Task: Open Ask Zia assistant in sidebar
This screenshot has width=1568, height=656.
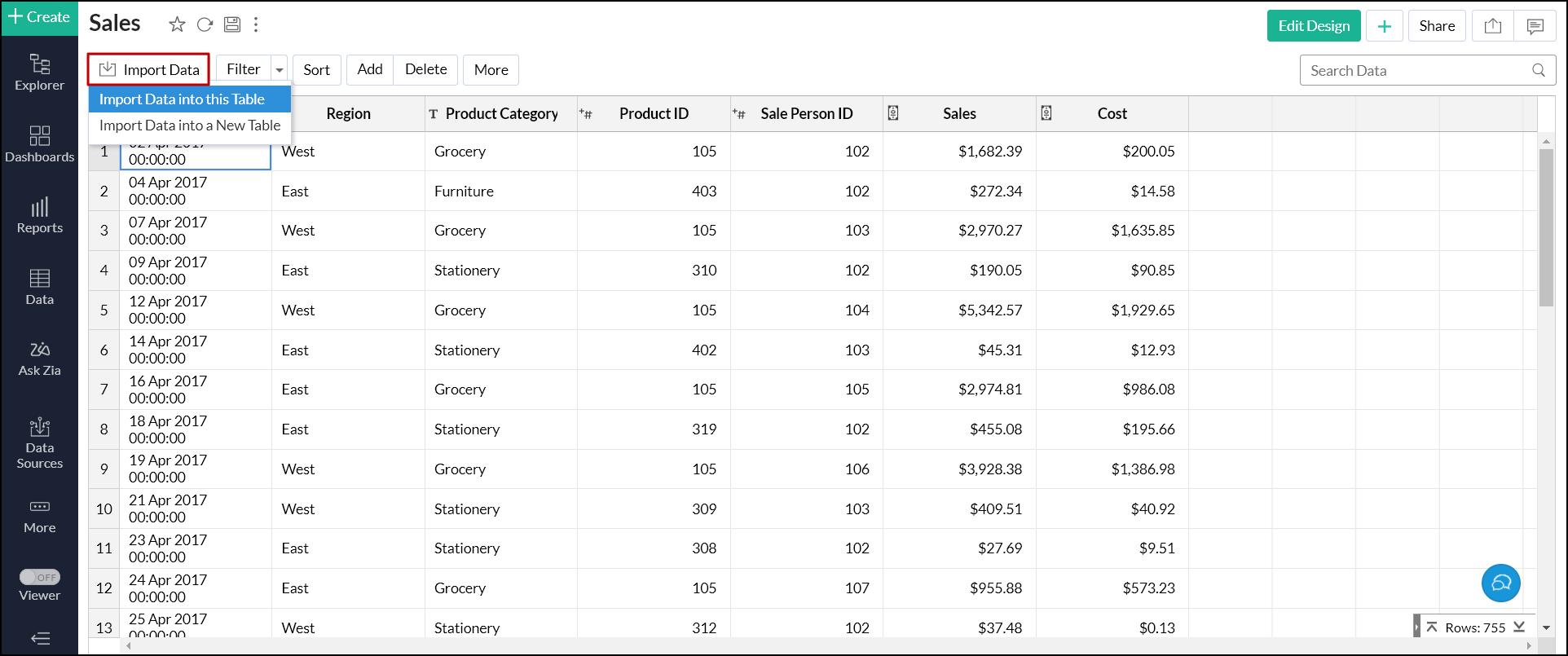Action: (39, 359)
